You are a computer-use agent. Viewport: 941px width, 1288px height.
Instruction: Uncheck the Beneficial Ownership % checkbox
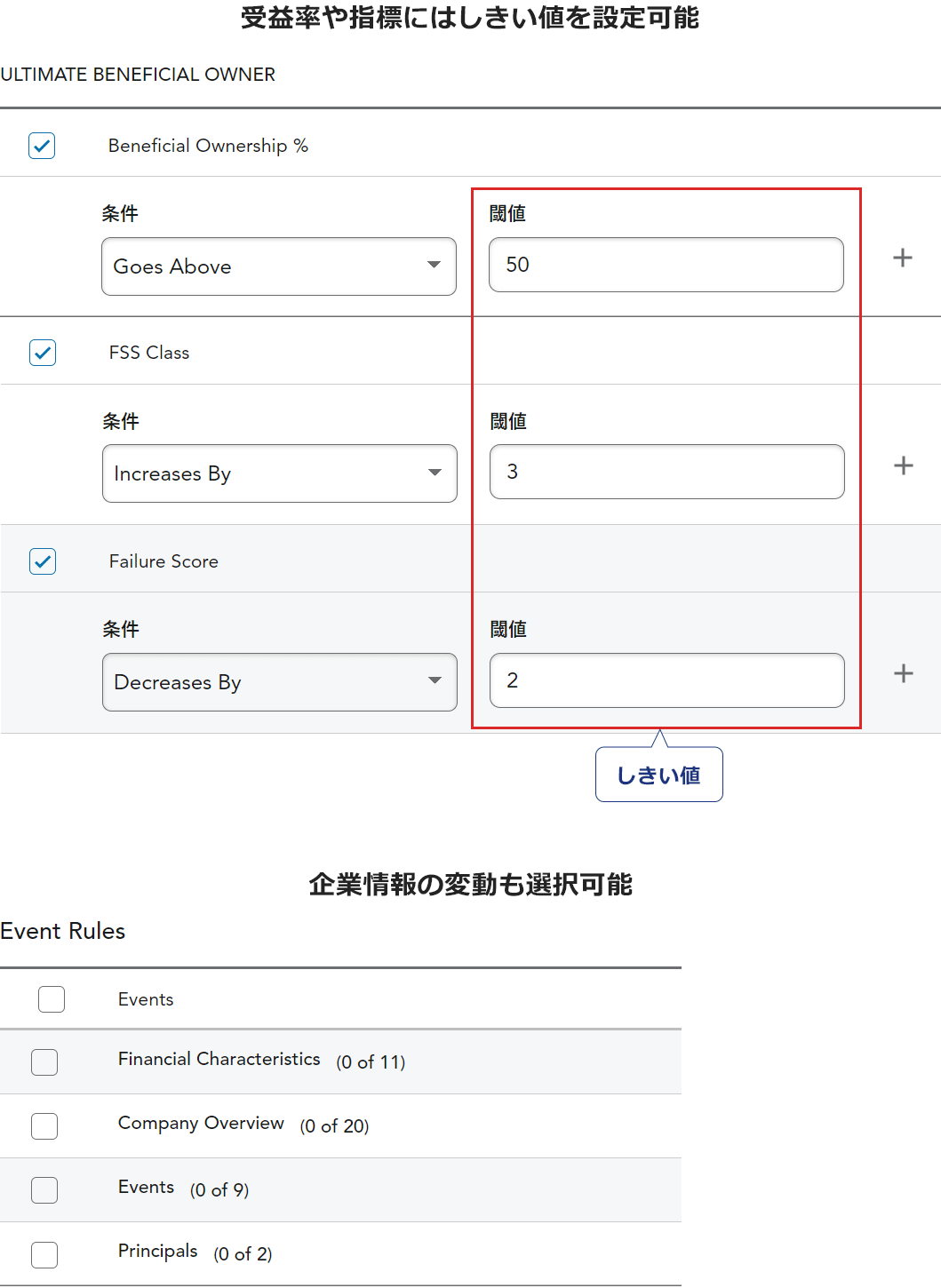(42, 146)
